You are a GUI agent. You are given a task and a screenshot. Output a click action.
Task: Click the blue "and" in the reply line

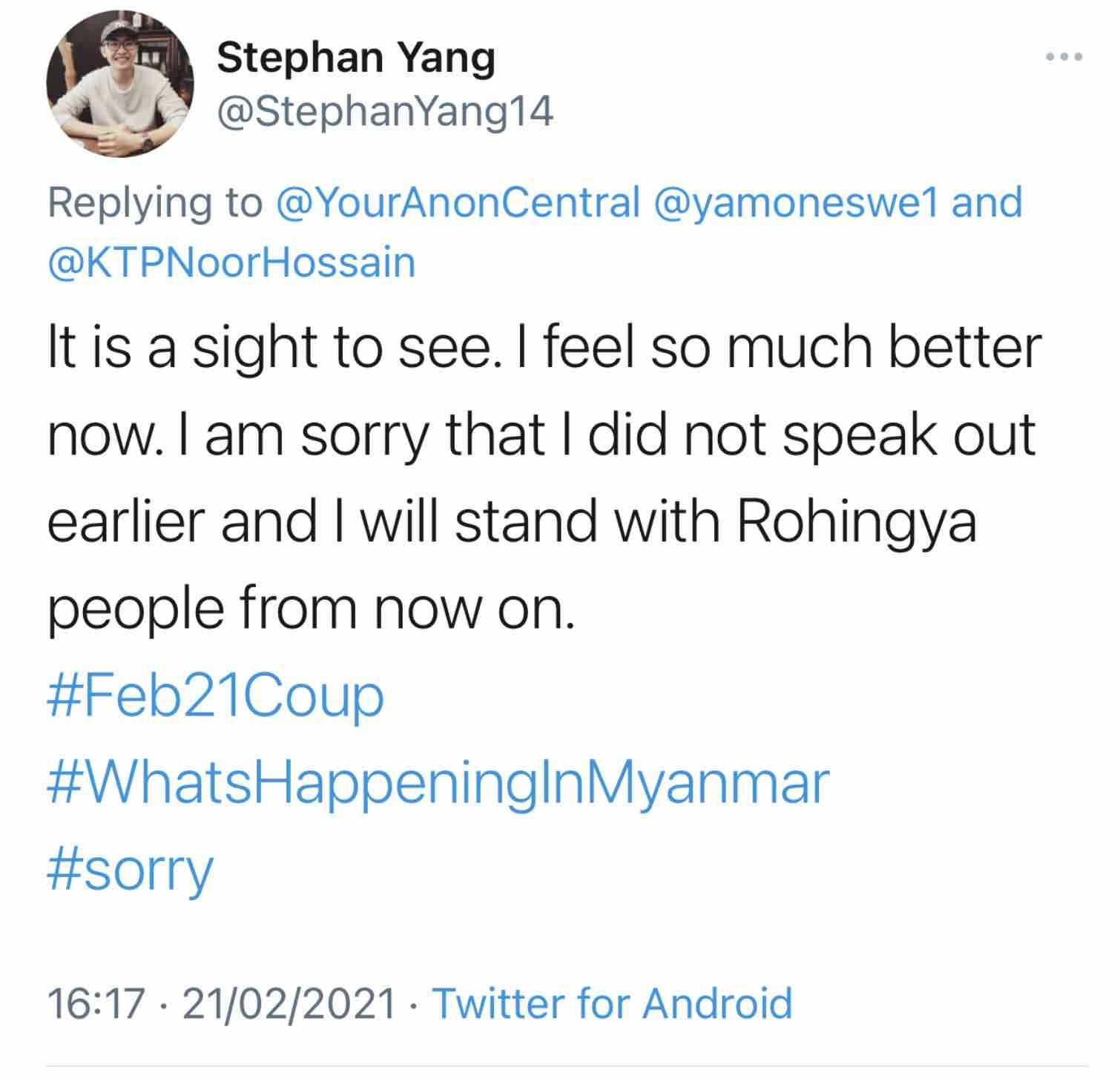[x=987, y=202]
